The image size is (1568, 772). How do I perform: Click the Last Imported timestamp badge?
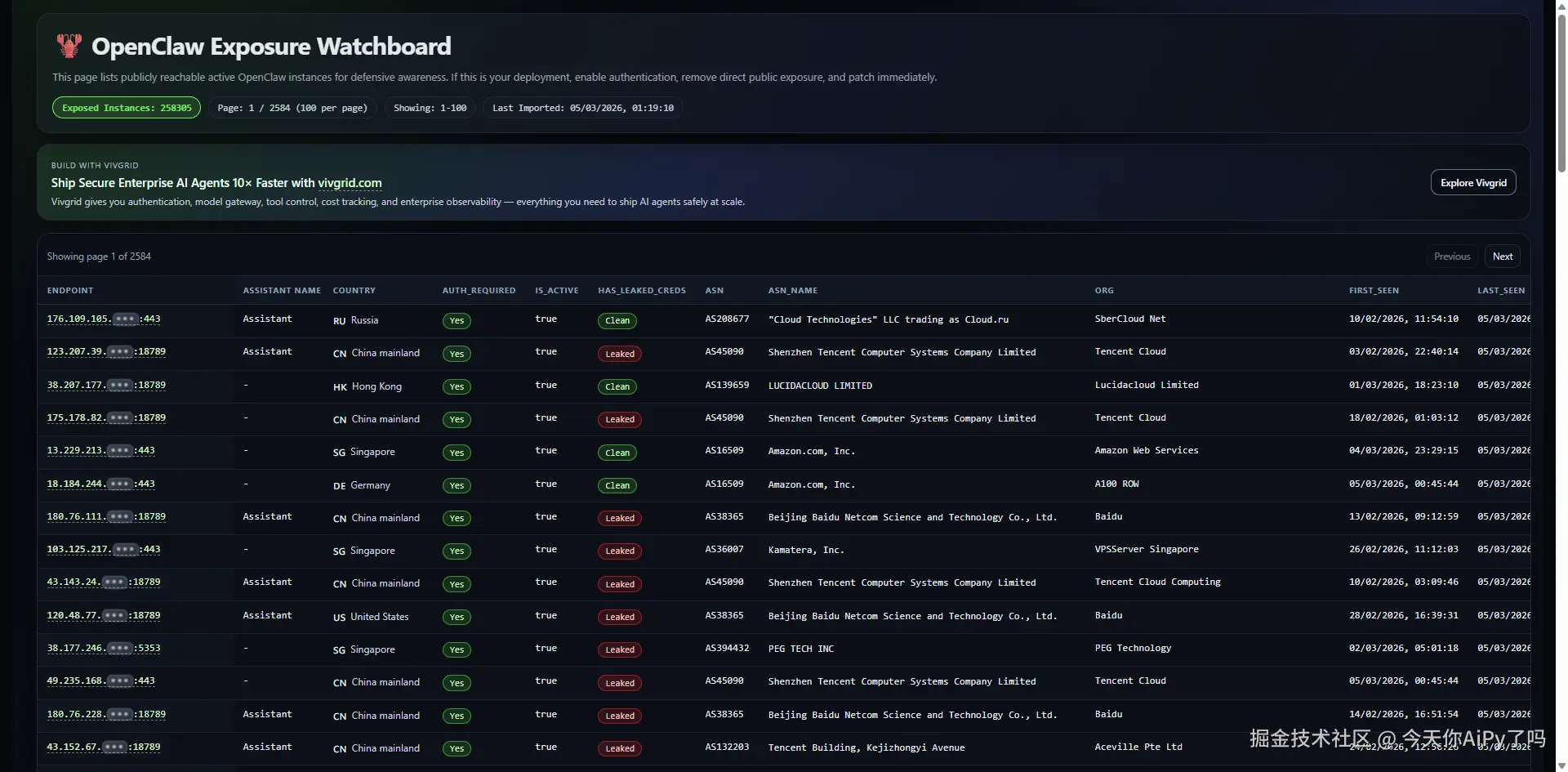(x=583, y=108)
